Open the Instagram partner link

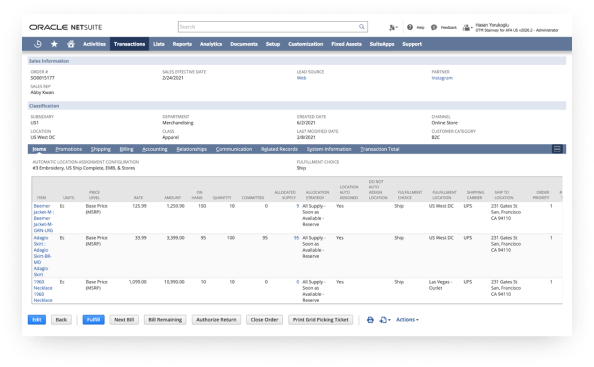click(442, 78)
